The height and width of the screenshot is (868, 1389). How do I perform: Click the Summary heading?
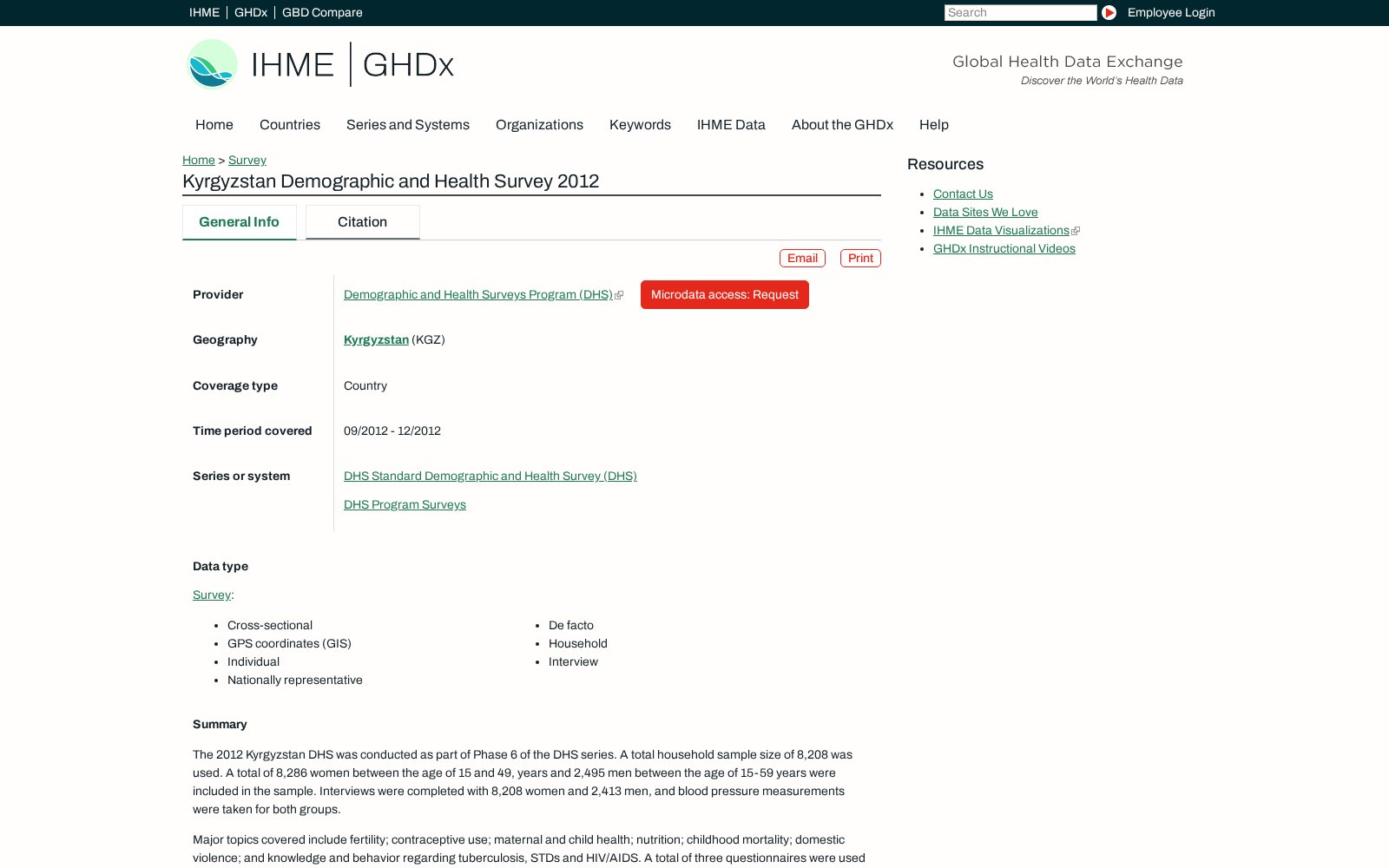[x=220, y=725]
